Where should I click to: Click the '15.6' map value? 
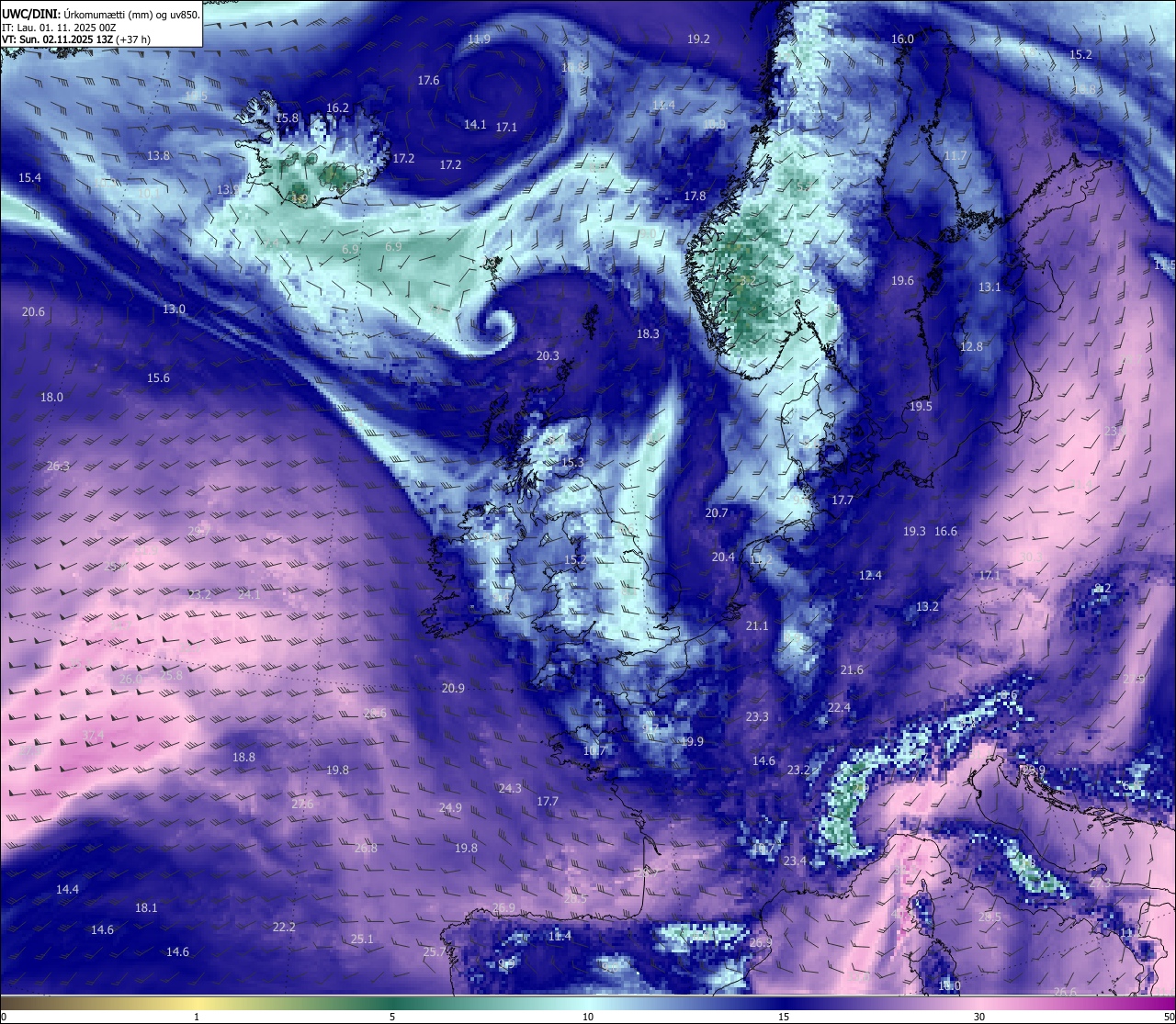158,377
